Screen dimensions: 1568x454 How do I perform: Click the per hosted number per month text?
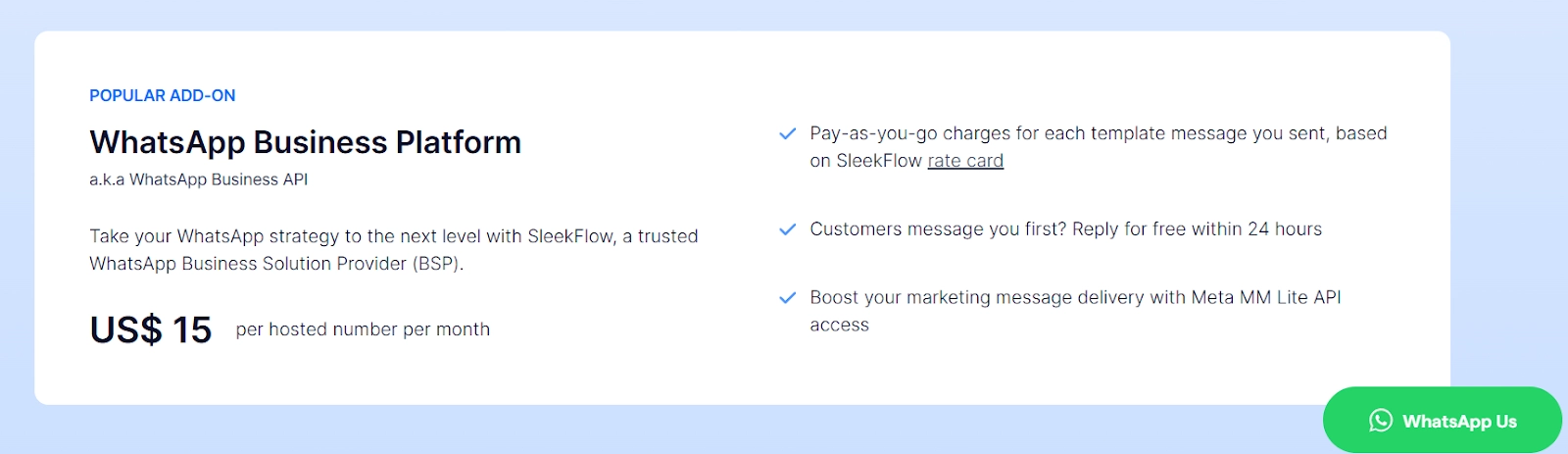[x=363, y=329]
